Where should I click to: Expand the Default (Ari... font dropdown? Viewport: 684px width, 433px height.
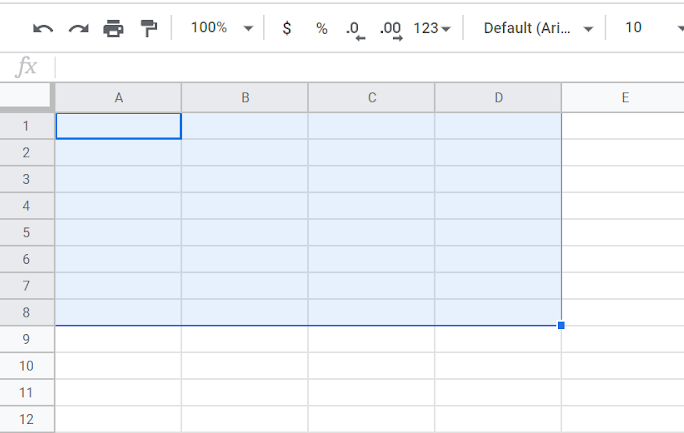point(538,28)
